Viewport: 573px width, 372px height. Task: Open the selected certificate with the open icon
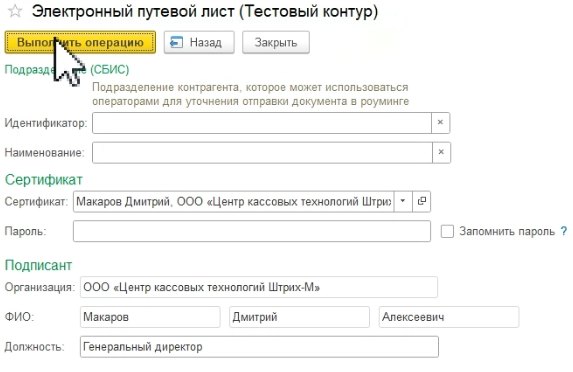pyautogui.click(x=421, y=201)
